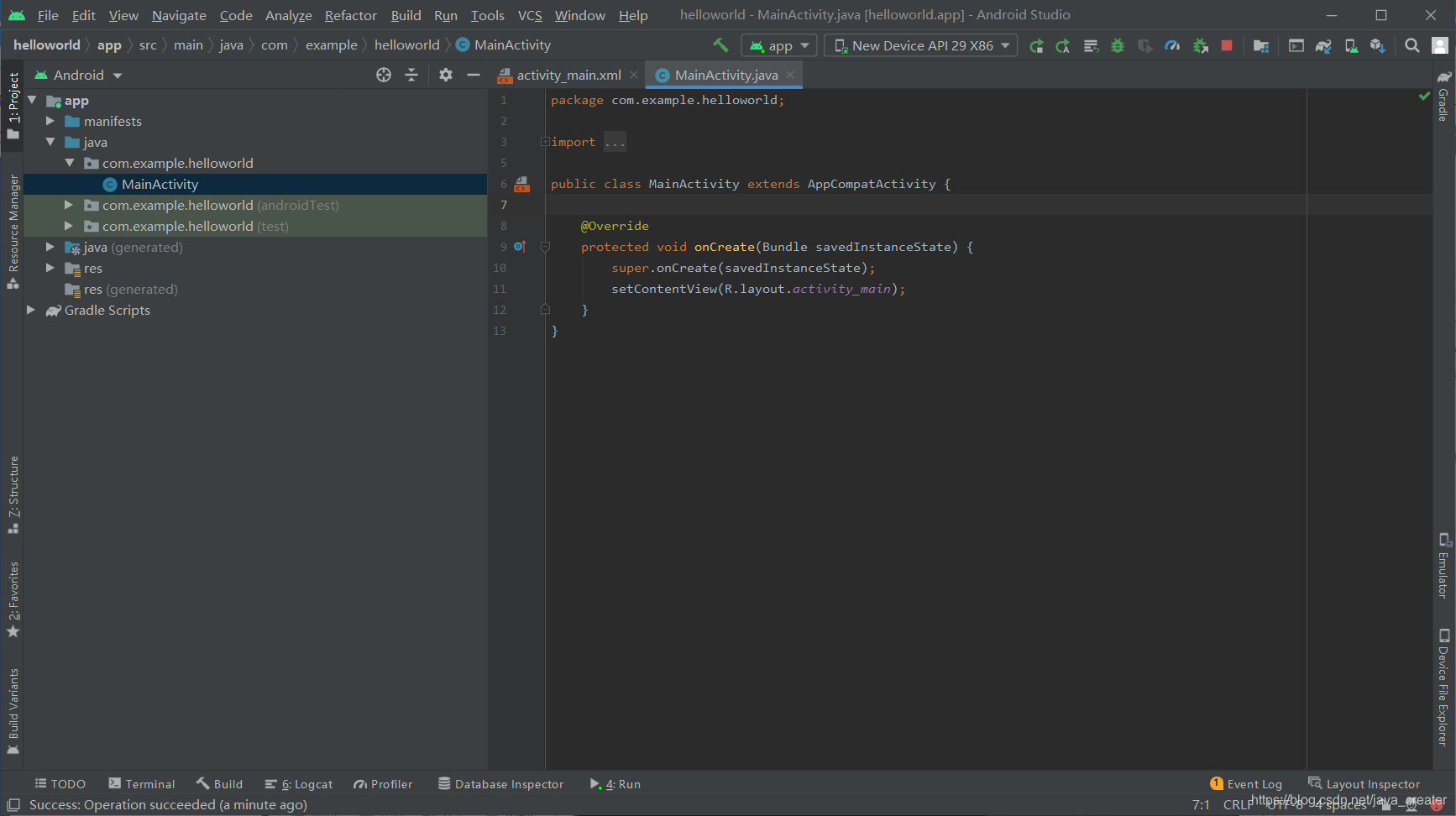1456x816 pixels.
Task: Toggle the 7: Structure tool window
Action: tap(13, 494)
